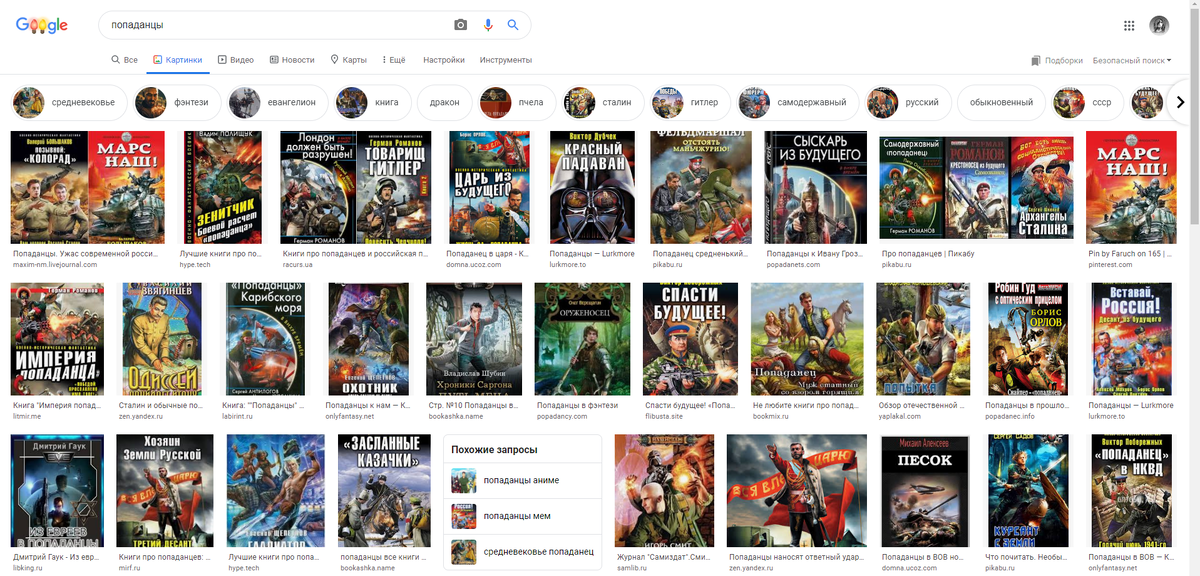Open the Ещё more menu
The image size is (1200, 576).
394,60
